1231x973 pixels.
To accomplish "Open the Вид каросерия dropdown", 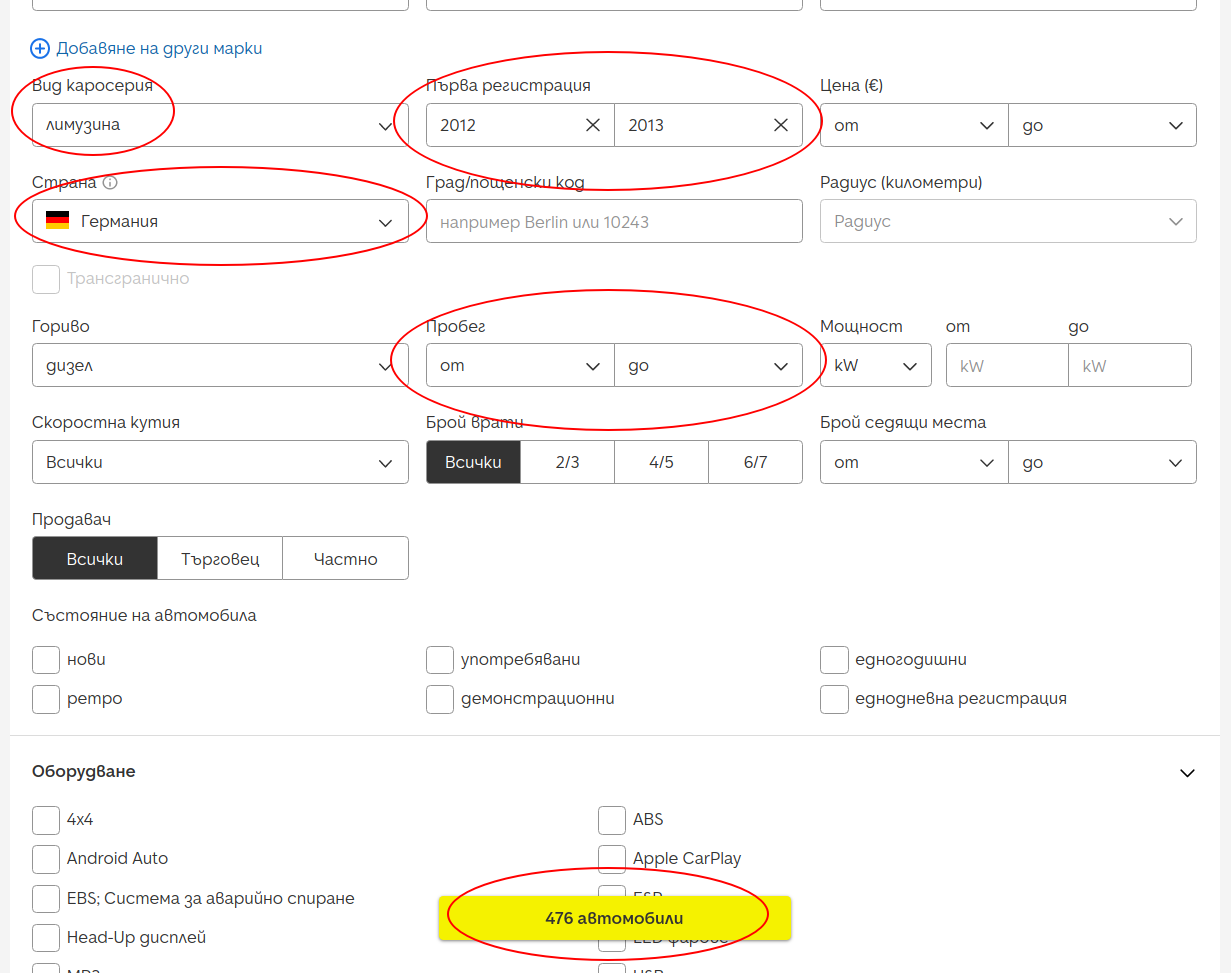I will point(220,126).
